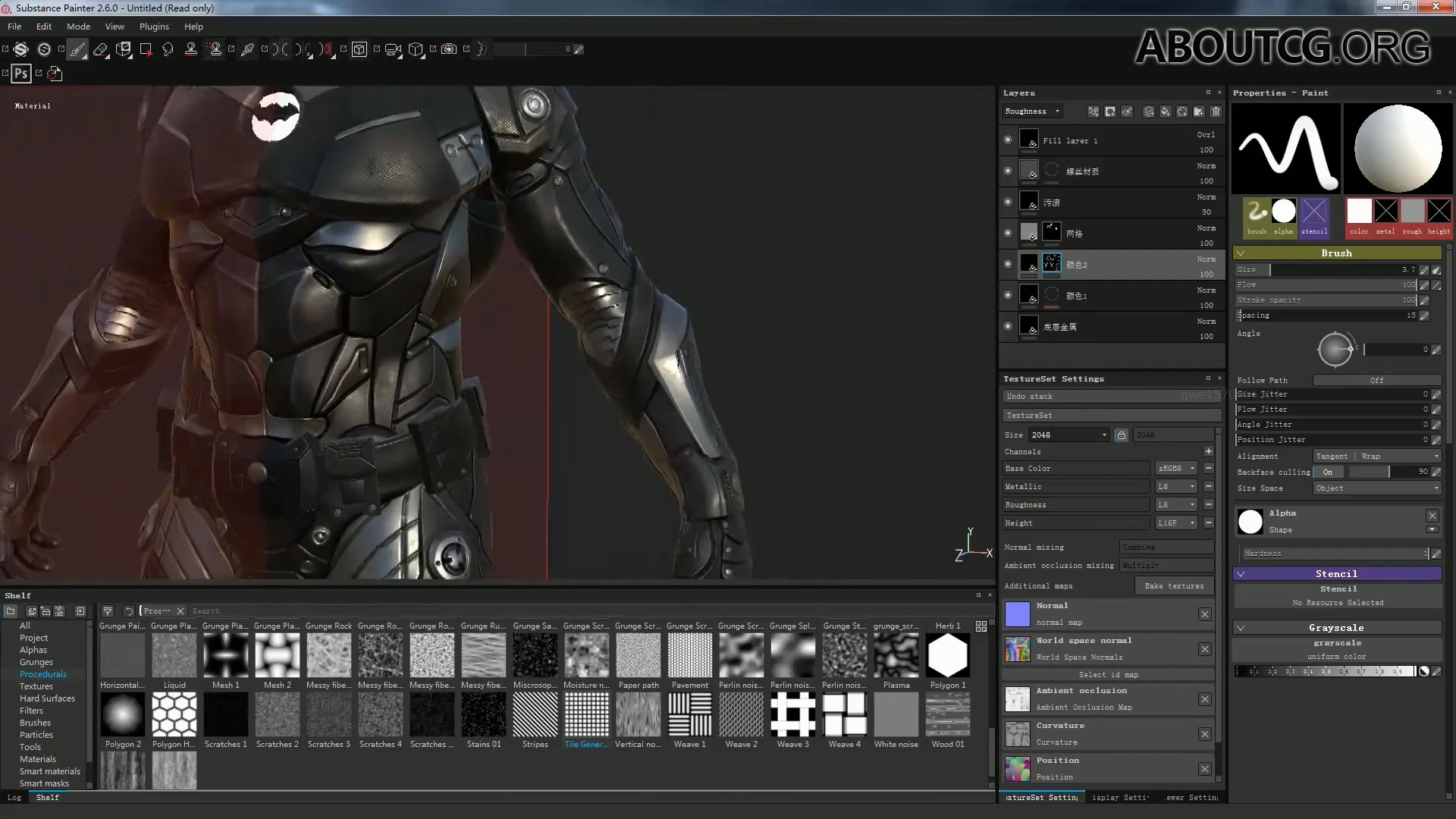Select the Paint brush tool
Screen dimensions: 1456x819
click(x=78, y=49)
